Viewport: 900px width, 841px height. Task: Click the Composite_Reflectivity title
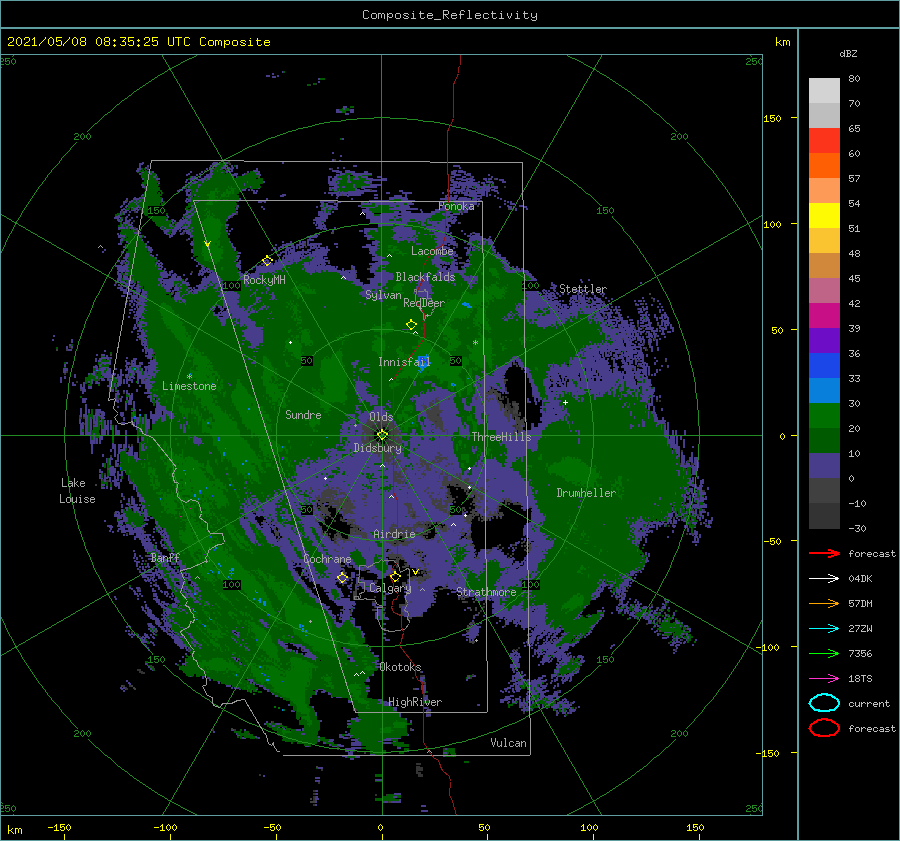point(449,15)
